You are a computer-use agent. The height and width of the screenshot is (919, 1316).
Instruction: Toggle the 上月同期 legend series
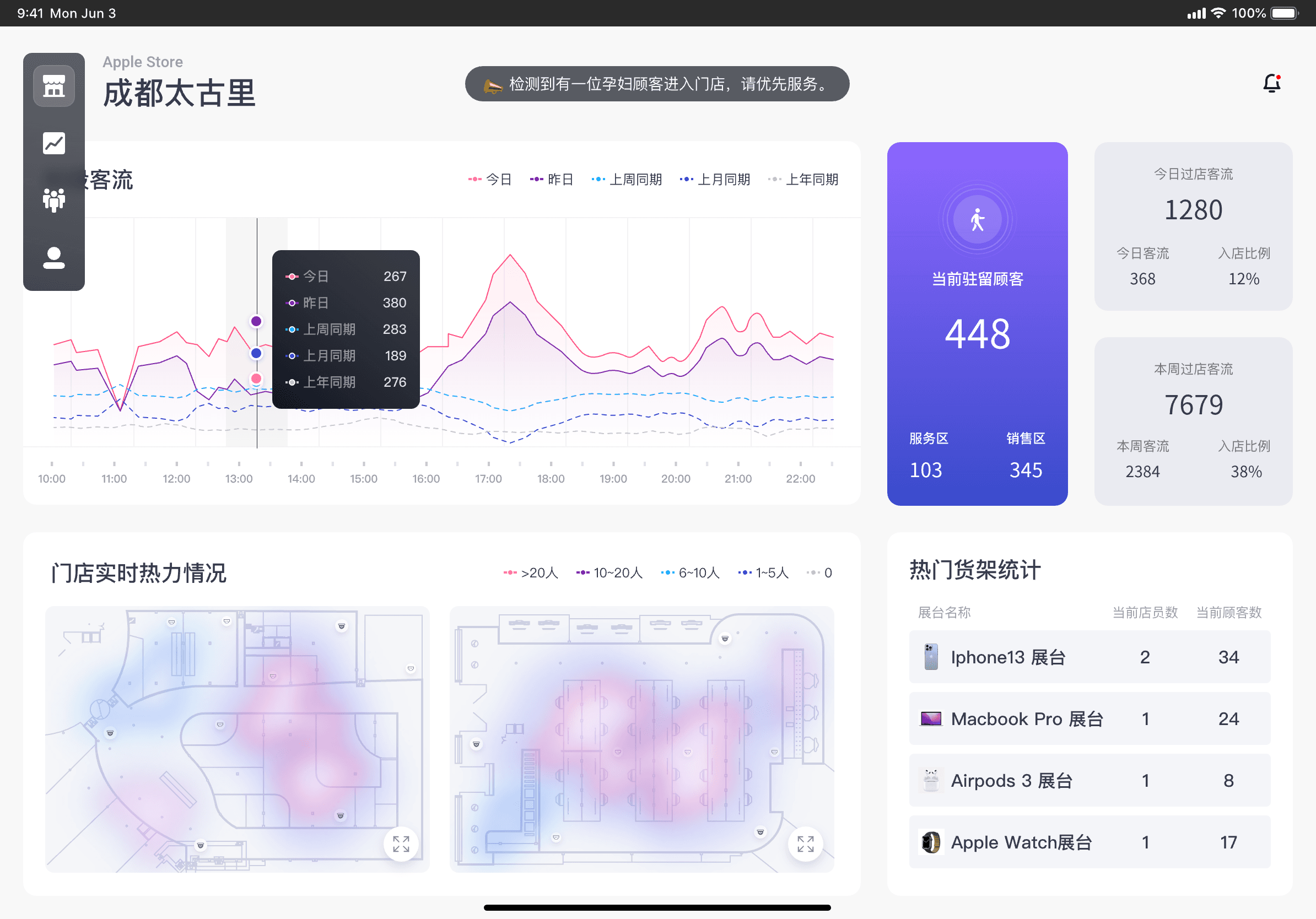pos(715,179)
